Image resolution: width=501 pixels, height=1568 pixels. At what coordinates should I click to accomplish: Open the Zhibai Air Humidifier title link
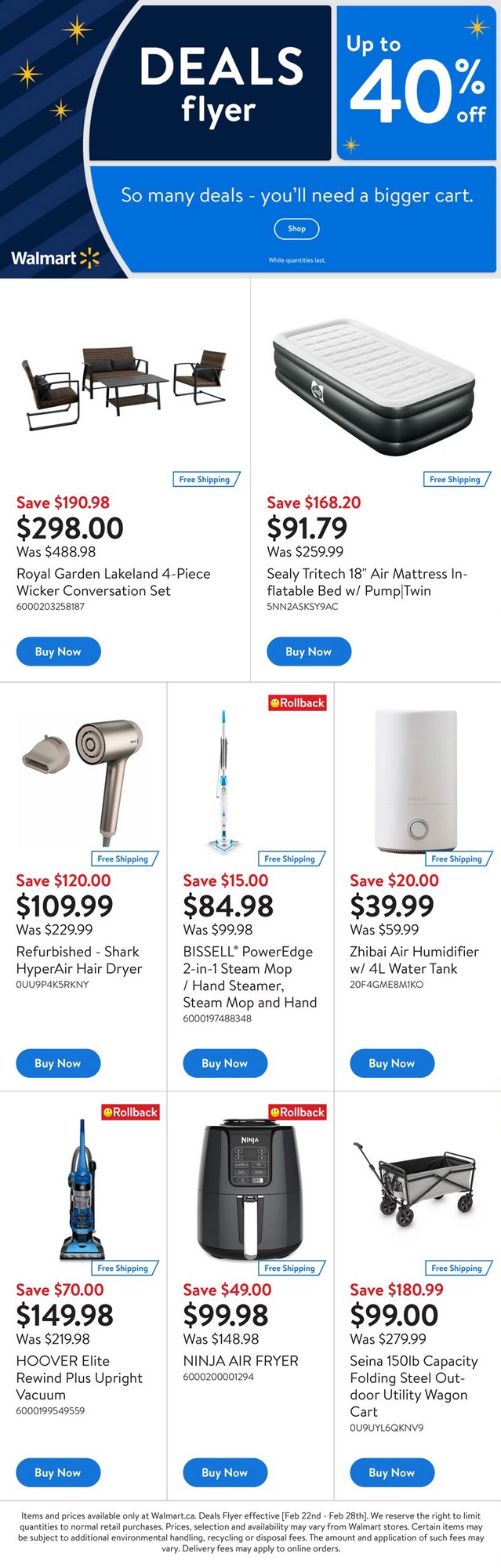pyautogui.click(x=414, y=960)
